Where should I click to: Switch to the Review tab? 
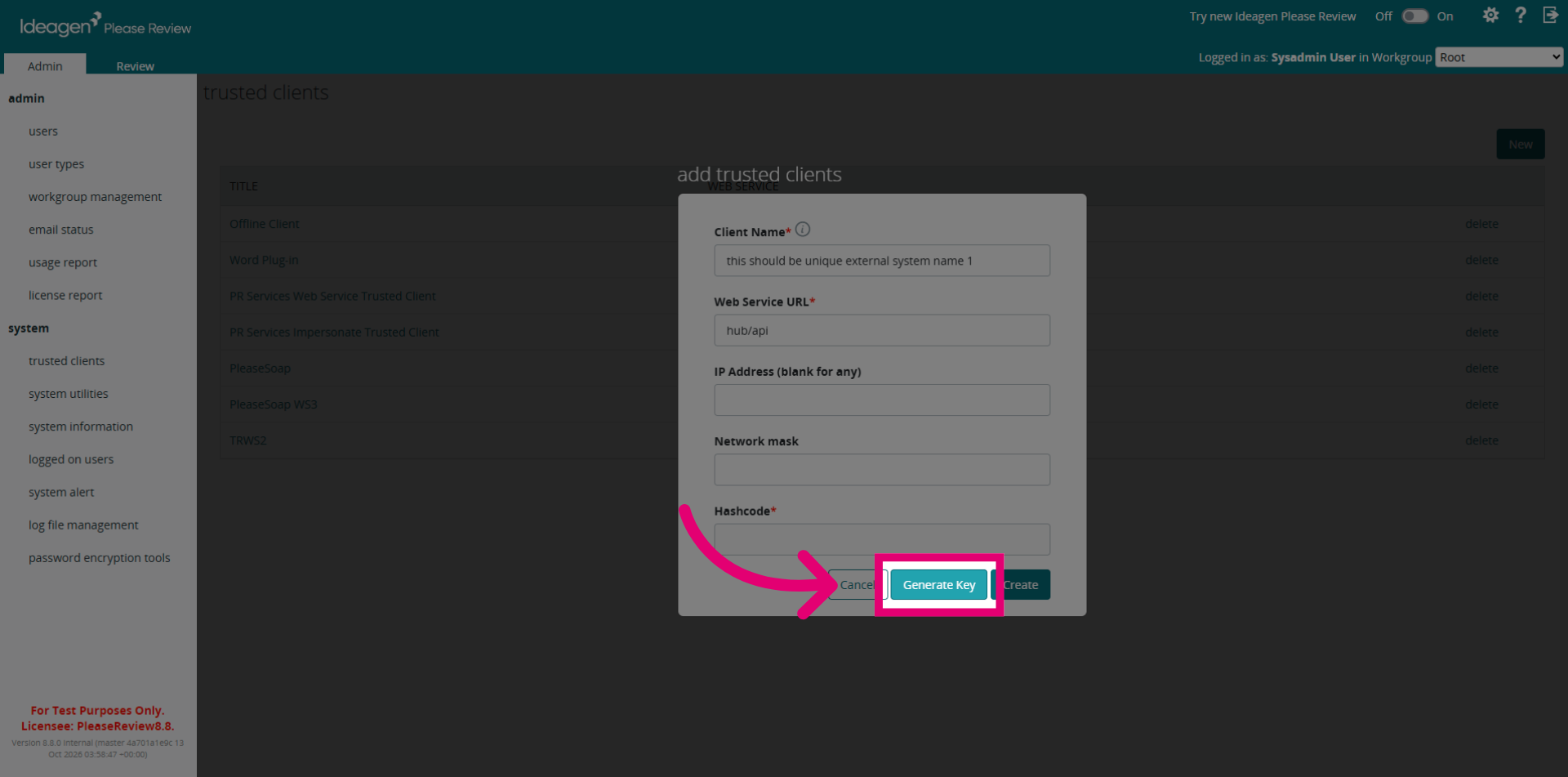coord(135,65)
